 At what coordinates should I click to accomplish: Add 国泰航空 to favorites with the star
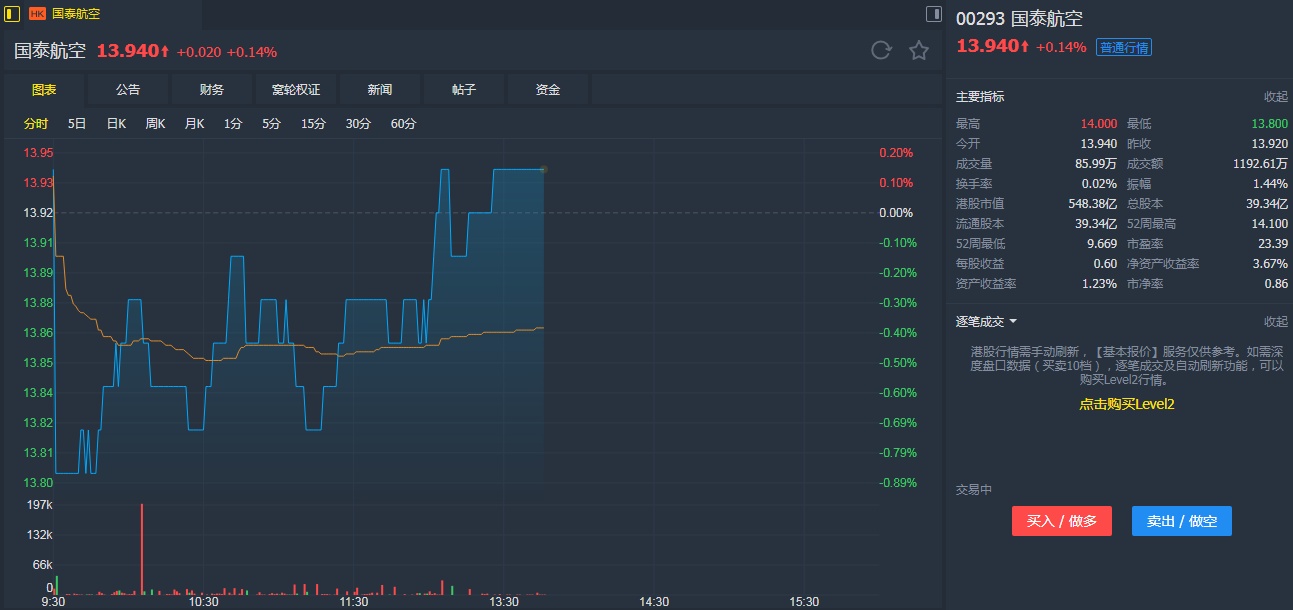[919, 50]
